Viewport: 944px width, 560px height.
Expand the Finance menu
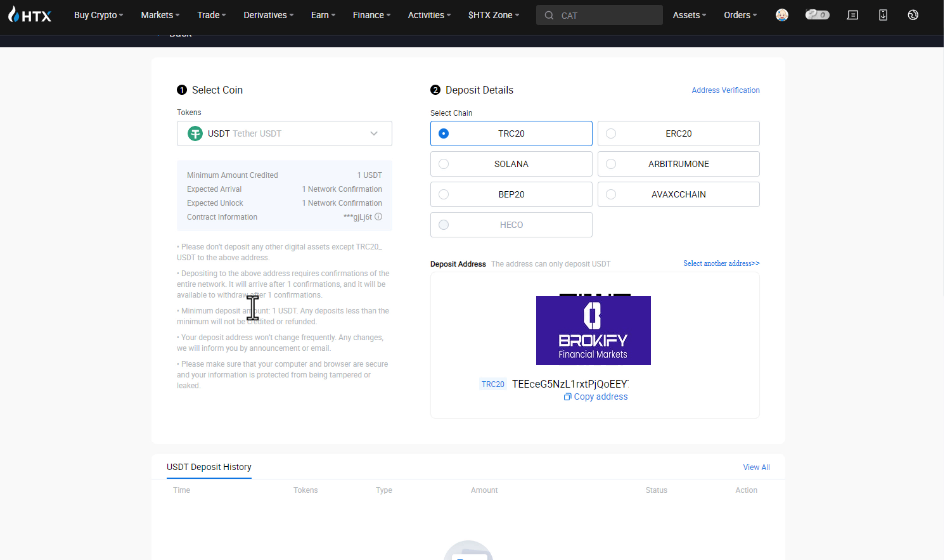click(371, 15)
